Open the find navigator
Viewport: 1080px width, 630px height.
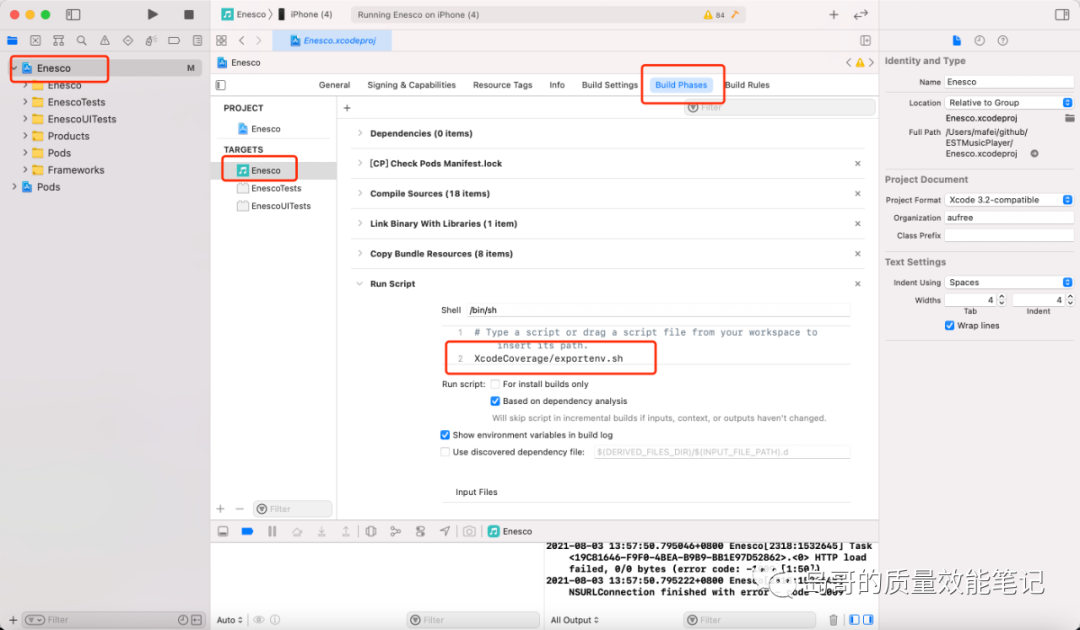tap(82, 41)
